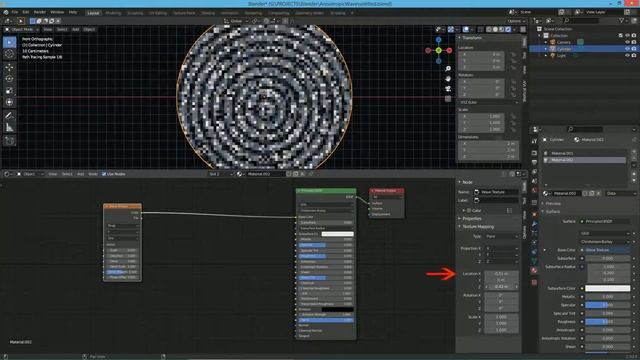Image resolution: width=640 pixels, height=360 pixels.
Task: Hide the Cylinder object via eye icon
Action: tap(627, 49)
